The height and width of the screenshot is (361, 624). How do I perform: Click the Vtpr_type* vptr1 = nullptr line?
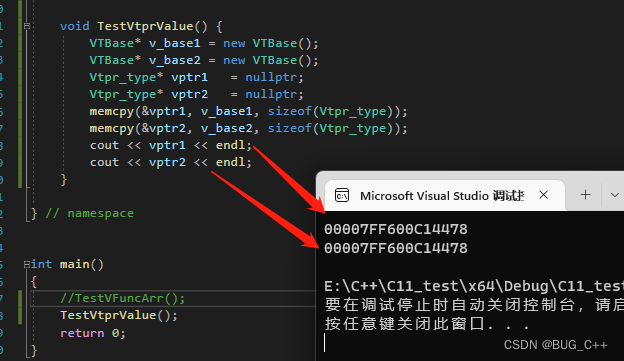coord(197,77)
